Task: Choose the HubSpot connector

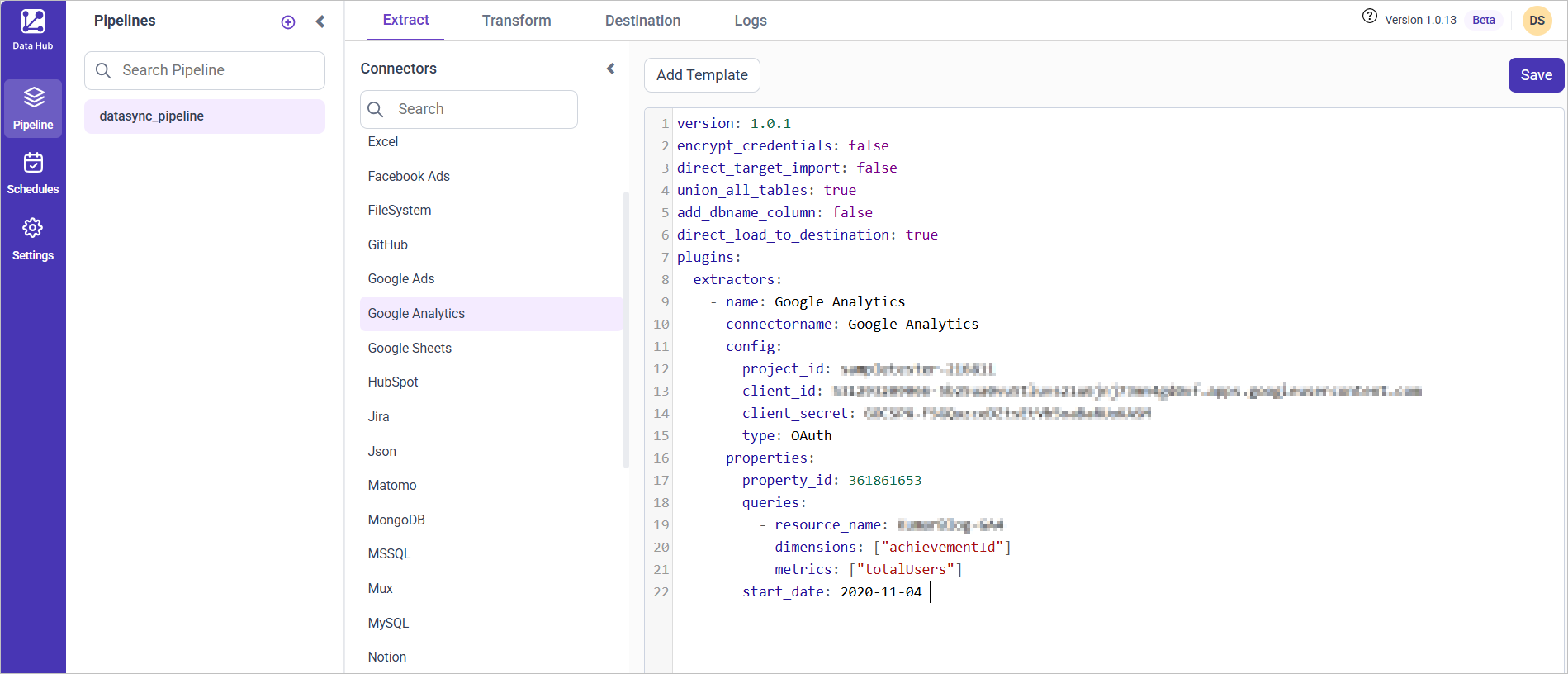Action: [393, 382]
